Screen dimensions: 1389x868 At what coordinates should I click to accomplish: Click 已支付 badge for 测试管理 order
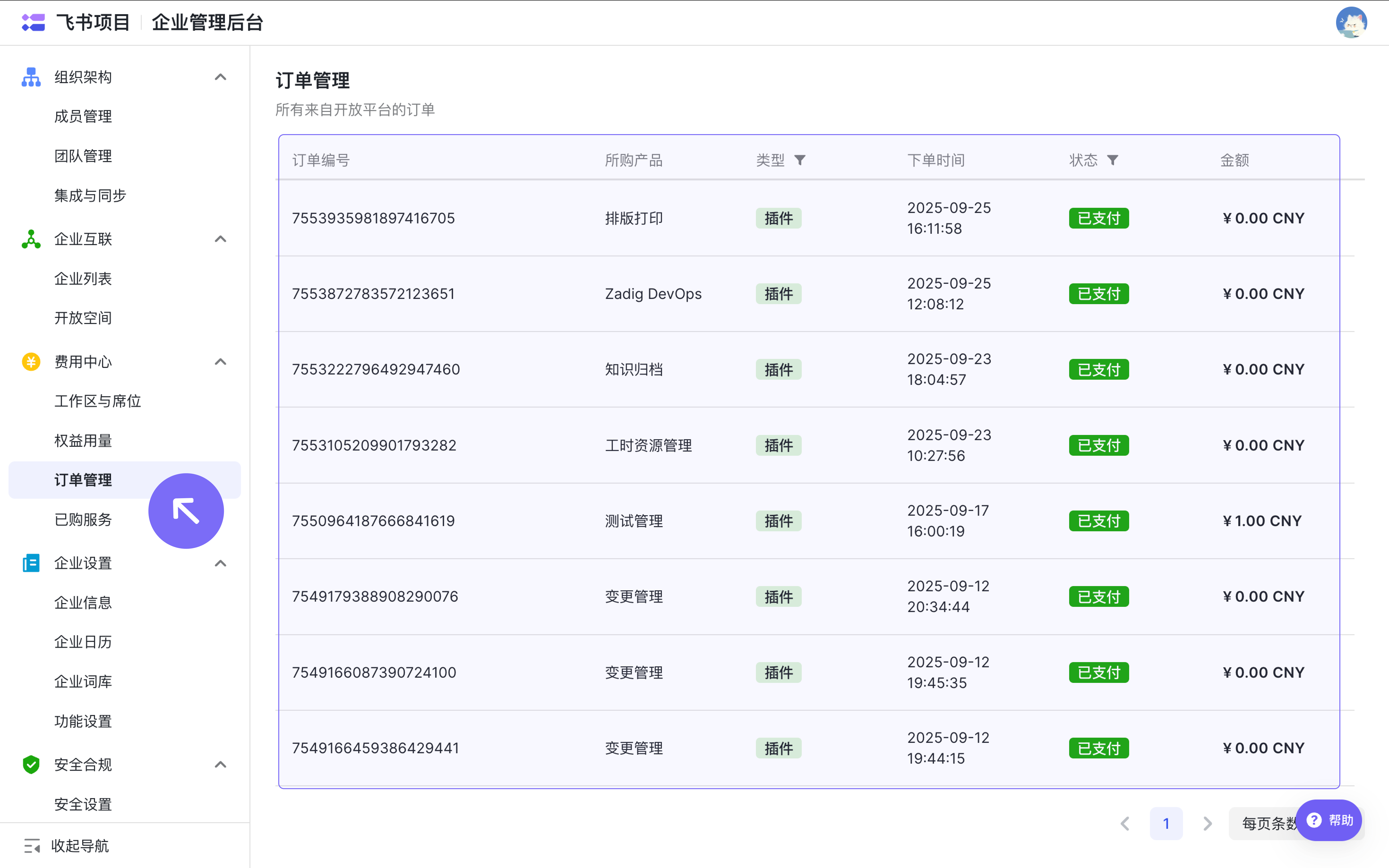pos(1098,521)
